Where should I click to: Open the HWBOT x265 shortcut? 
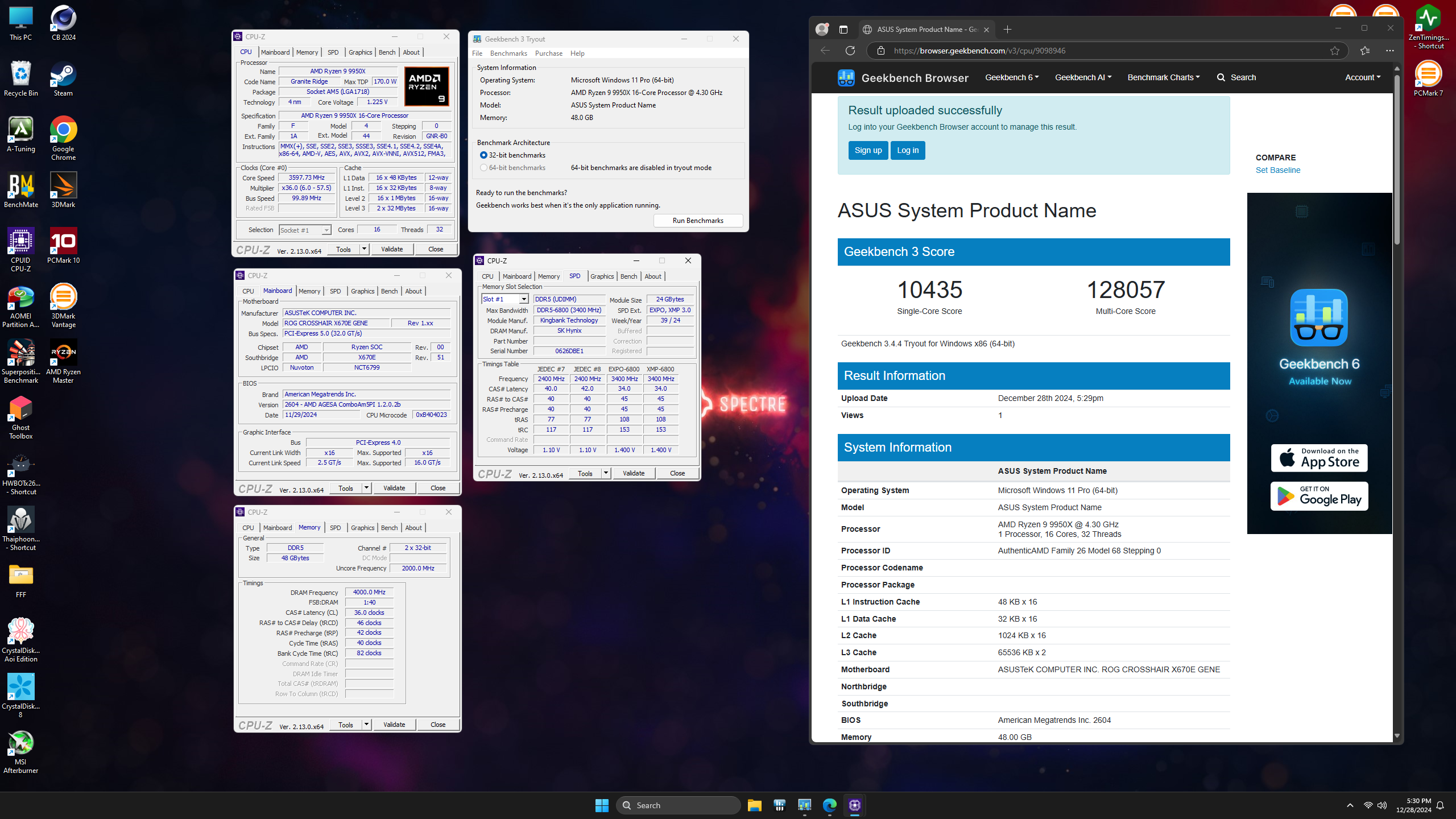pos(21,473)
